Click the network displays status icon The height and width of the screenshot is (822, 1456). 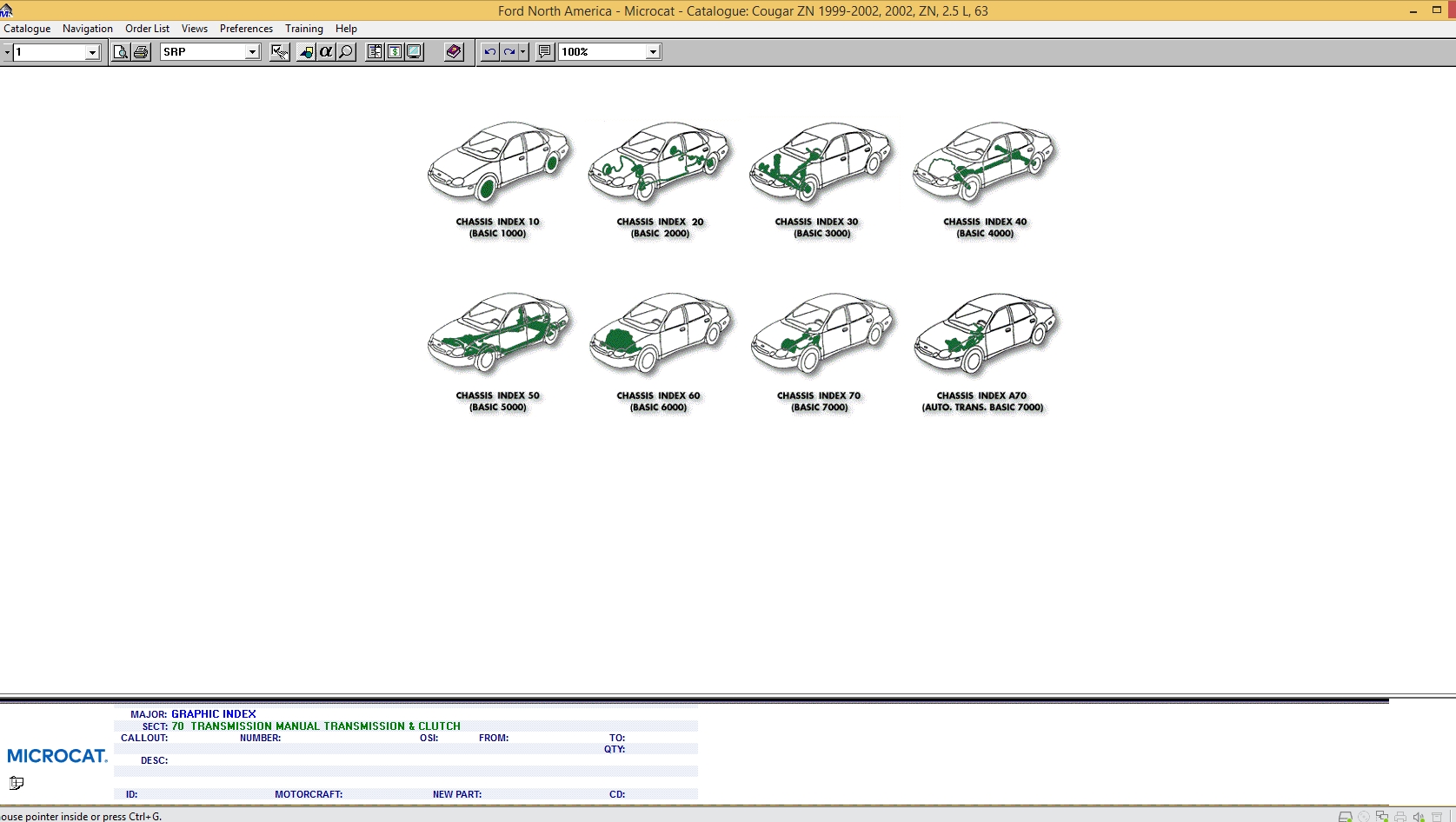pos(1382,817)
